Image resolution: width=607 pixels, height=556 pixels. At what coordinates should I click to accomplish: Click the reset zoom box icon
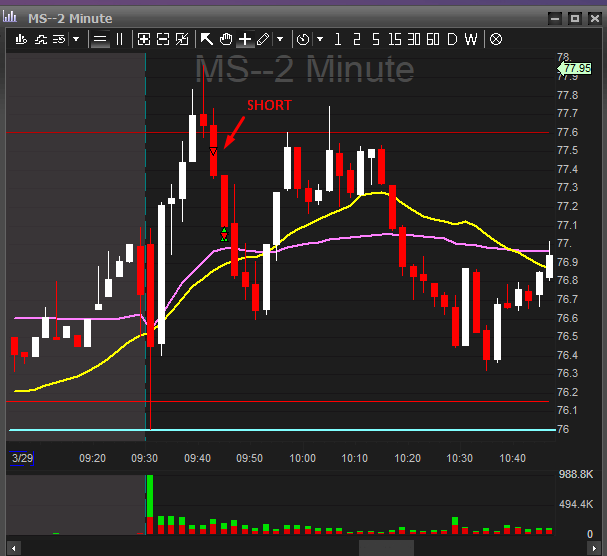(x=182, y=39)
